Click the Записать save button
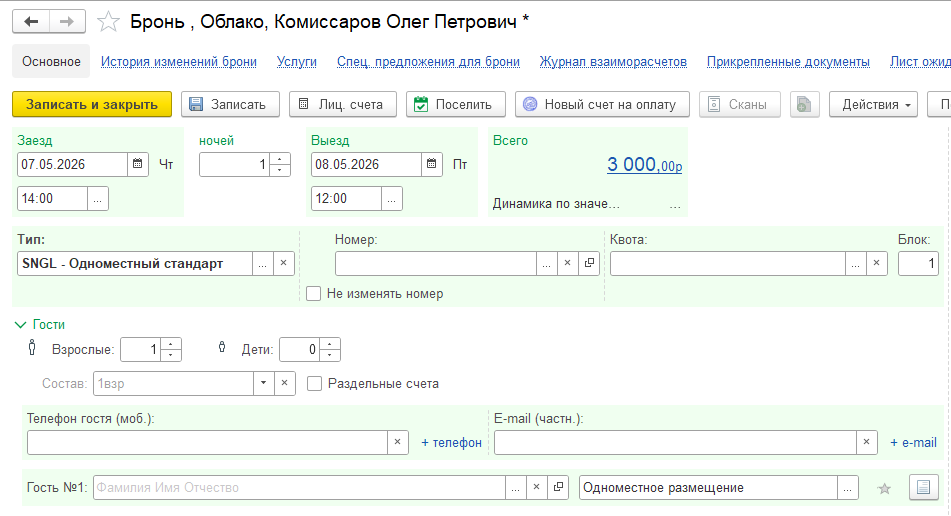 (230, 104)
